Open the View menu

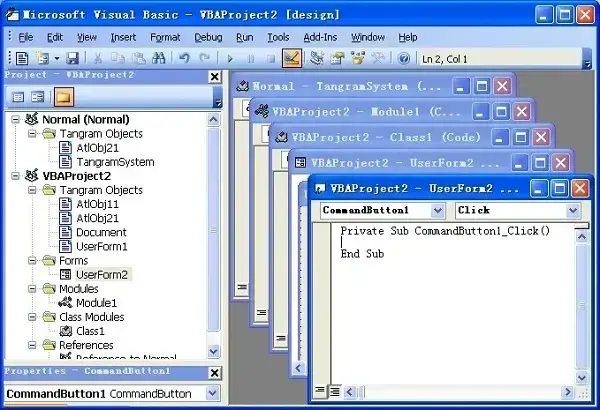coord(86,37)
